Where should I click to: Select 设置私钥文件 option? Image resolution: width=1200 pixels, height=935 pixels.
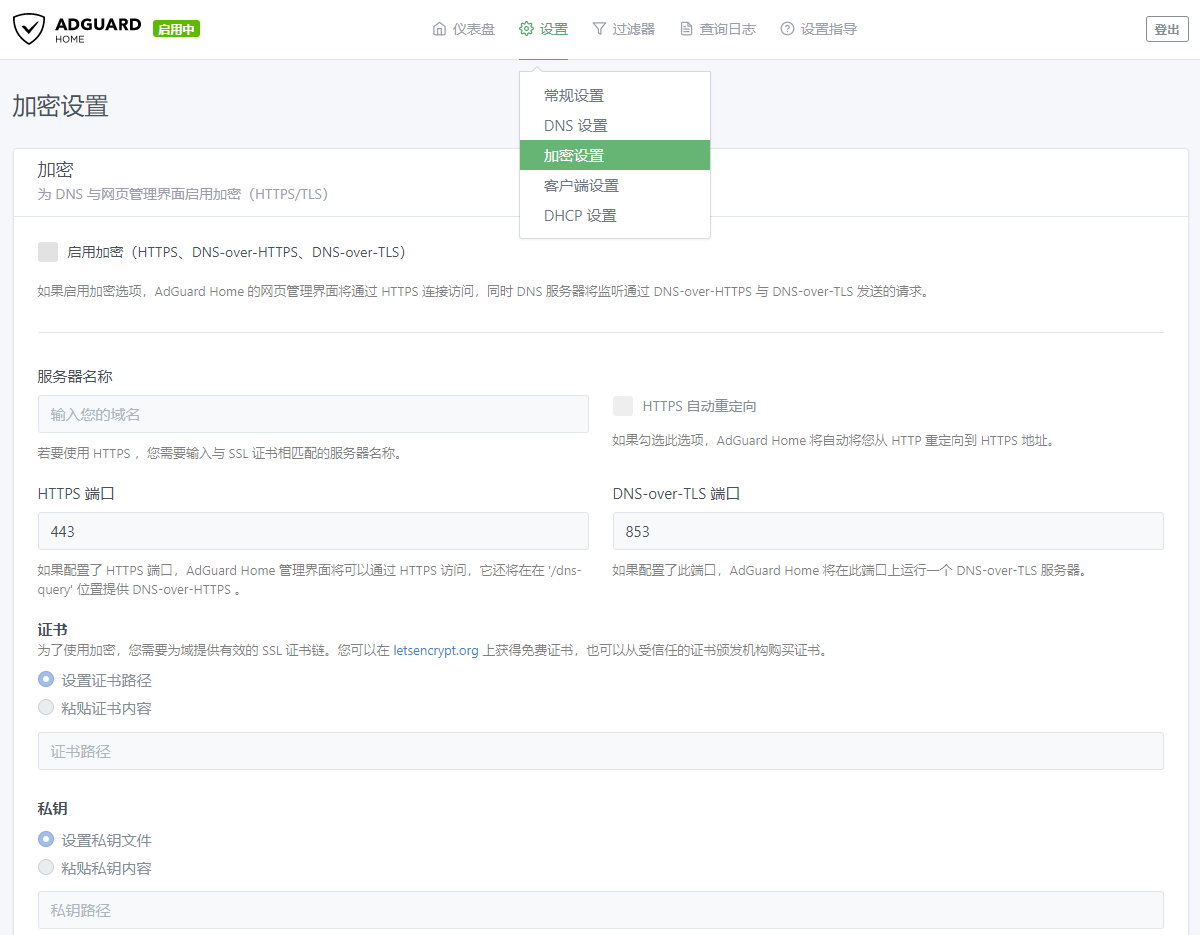[x=45, y=839]
